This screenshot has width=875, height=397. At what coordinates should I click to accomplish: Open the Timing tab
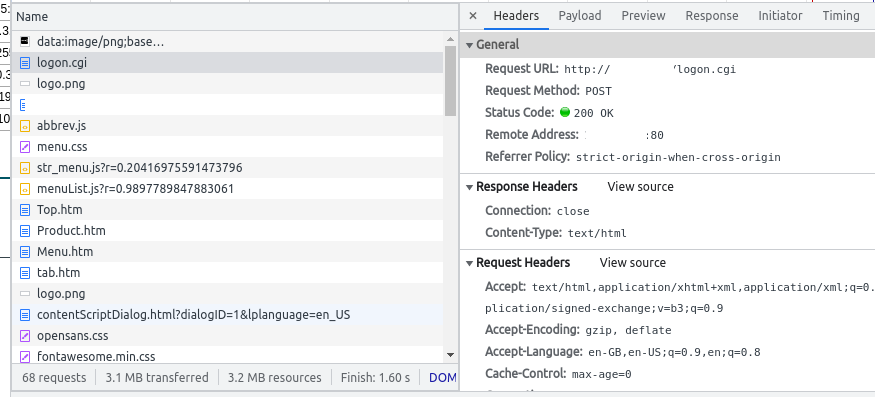pos(841,16)
